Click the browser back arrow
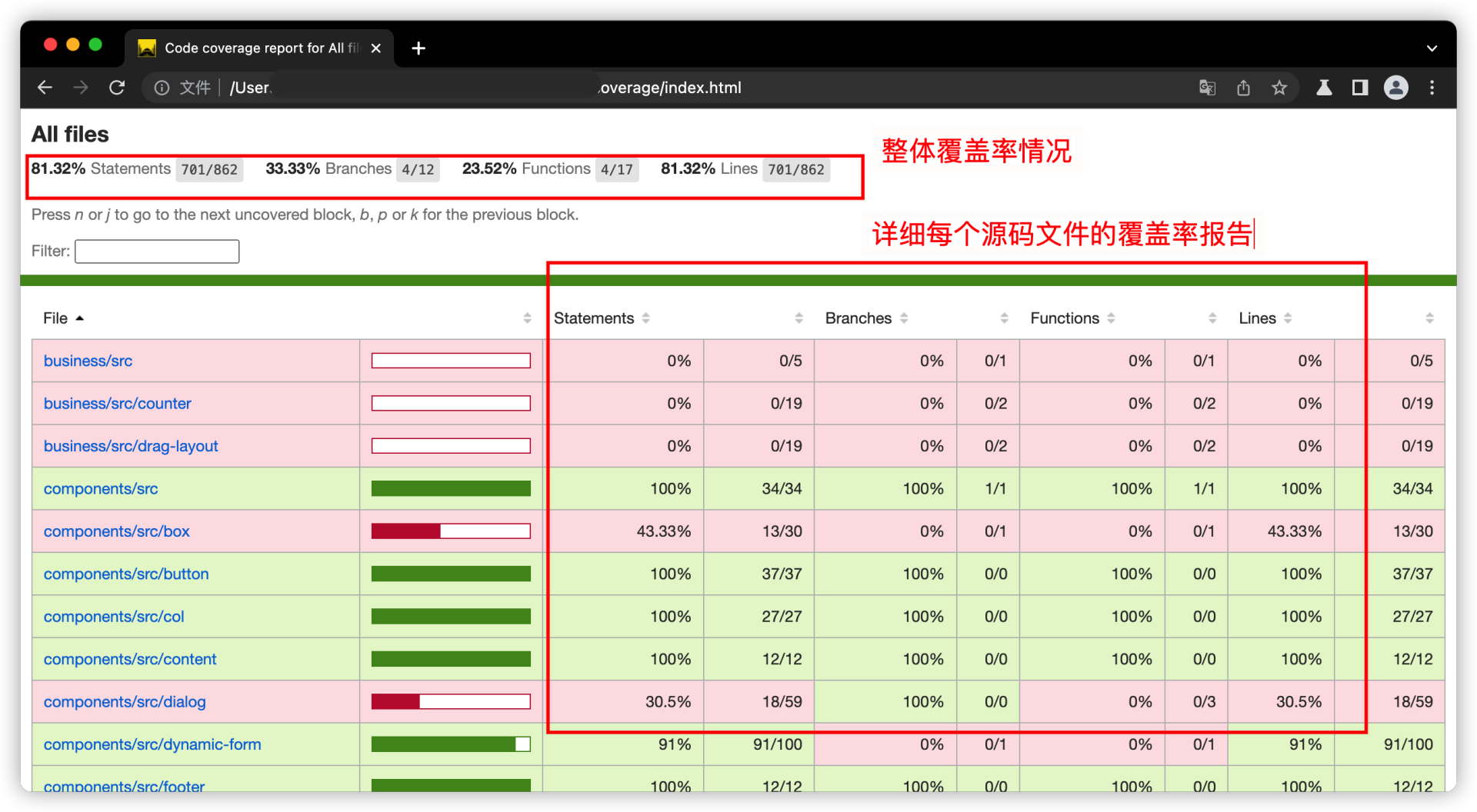Image resolution: width=1477 pixels, height=812 pixels. click(45, 88)
